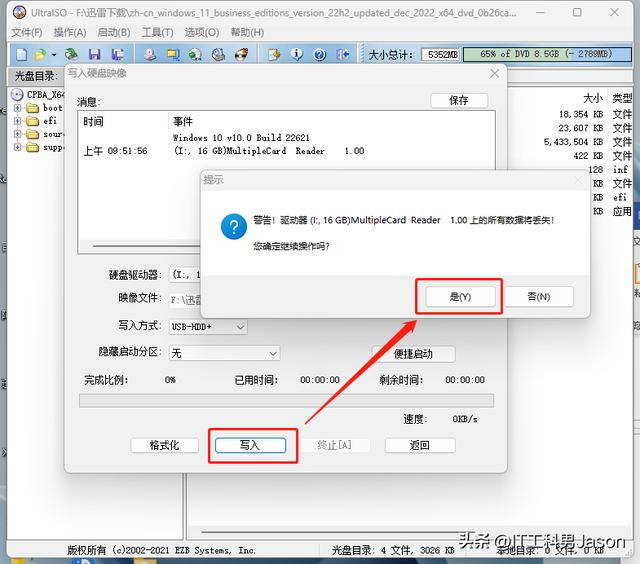This screenshot has width=640, height=564.
Task: Click the New image toolbar icon
Action: pyautogui.click(x=21, y=54)
